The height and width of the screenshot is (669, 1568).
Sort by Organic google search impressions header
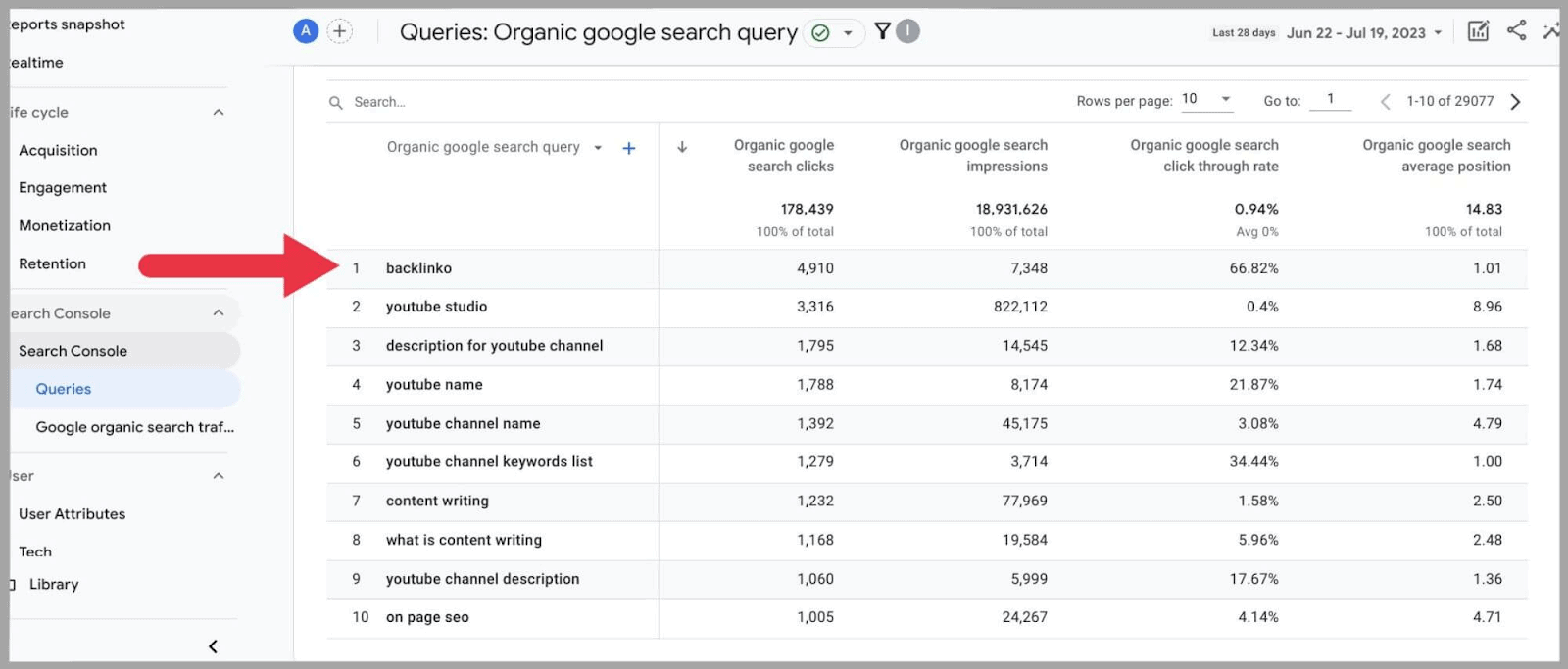click(973, 156)
